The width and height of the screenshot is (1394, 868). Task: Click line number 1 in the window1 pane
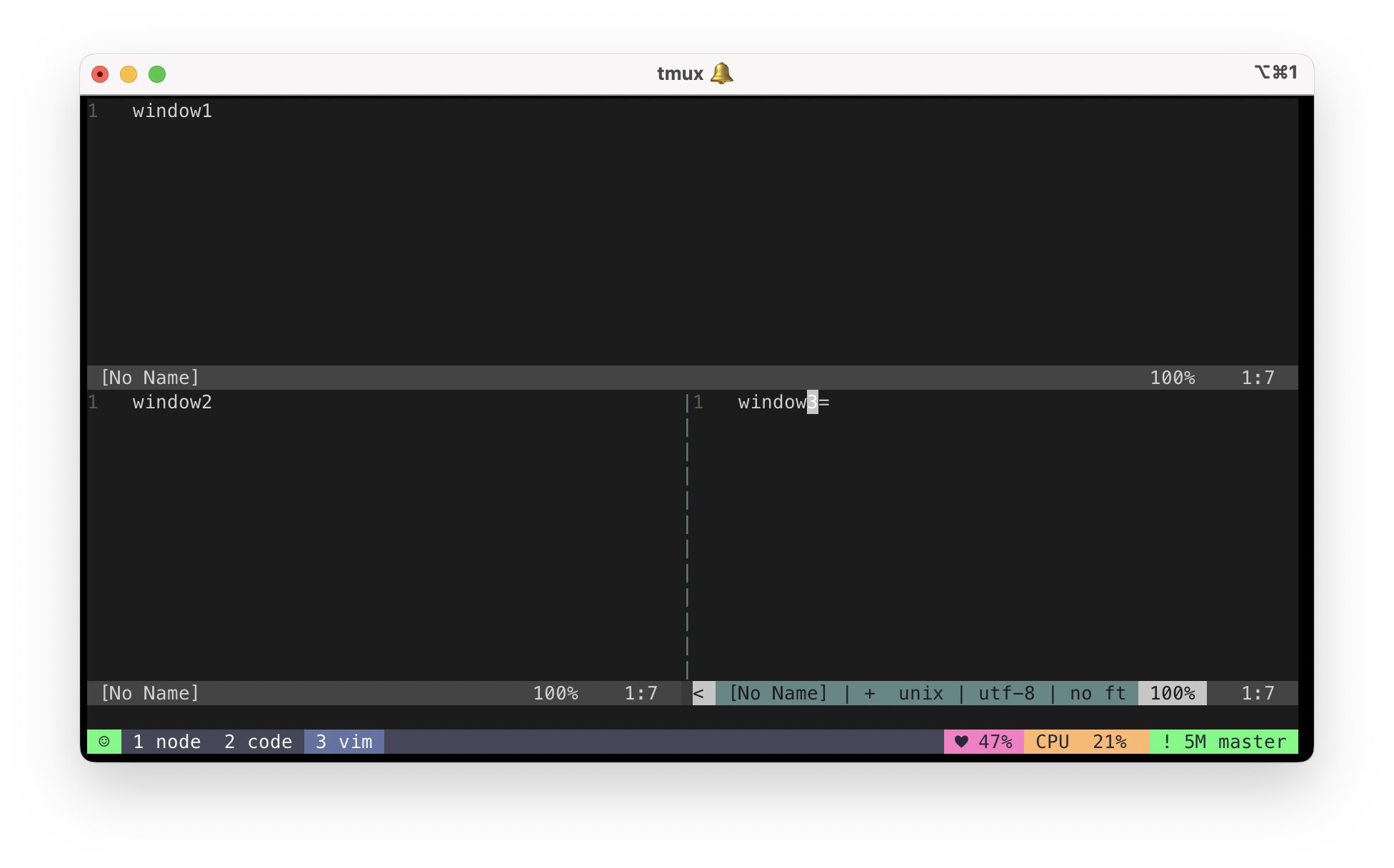coord(93,111)
